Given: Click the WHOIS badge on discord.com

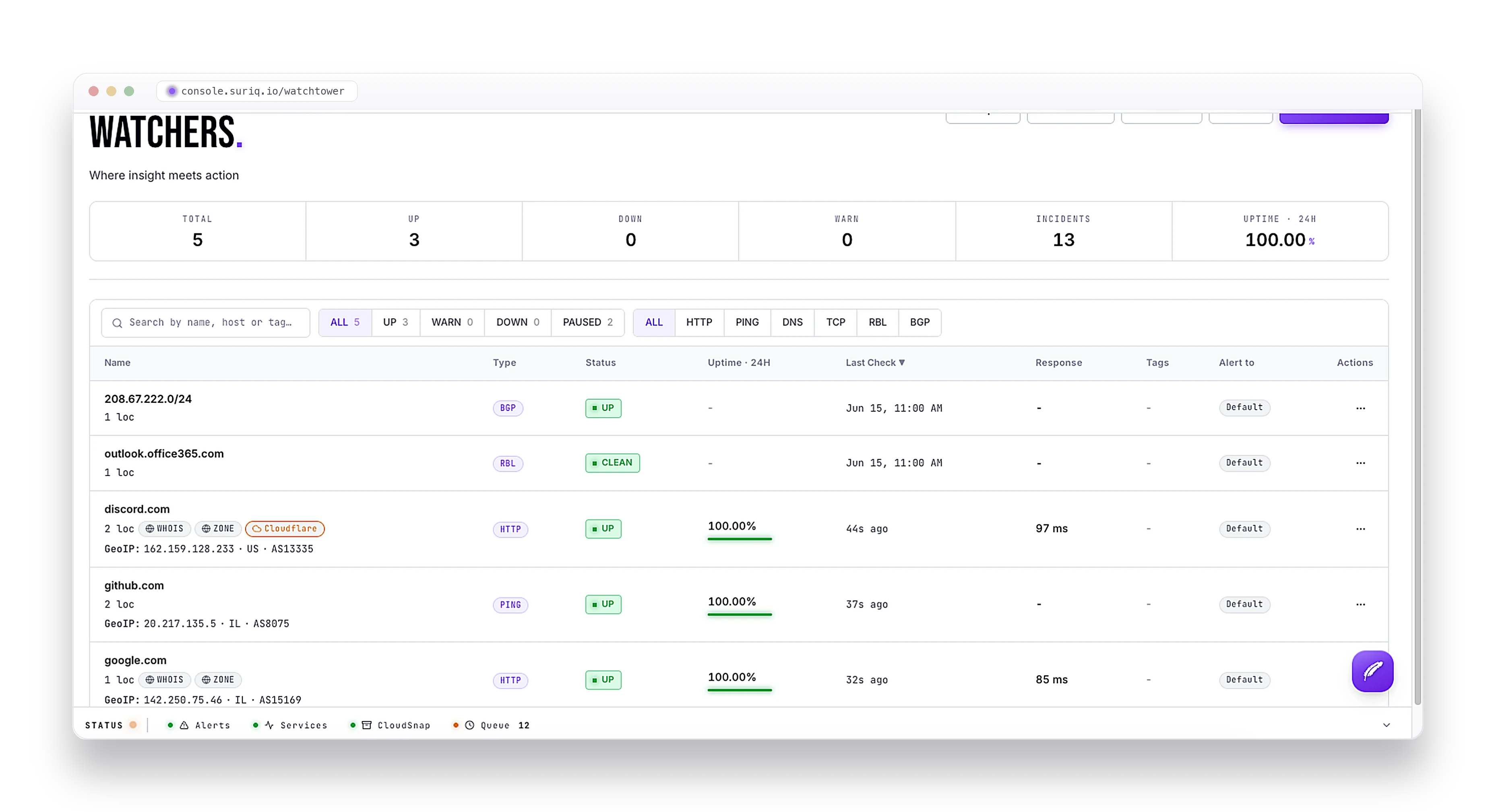Looking at the screenshot, I should [x=164, y=528].
